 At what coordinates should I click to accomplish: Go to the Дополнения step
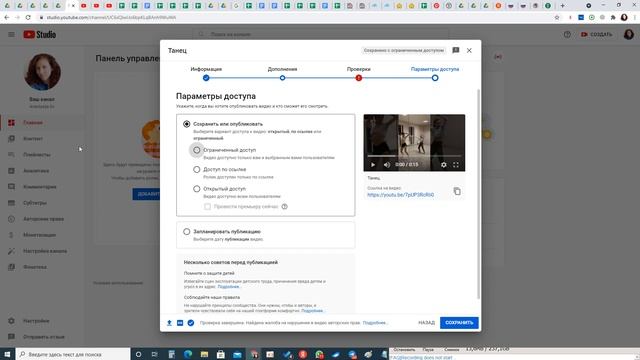(x=282, y=73)
